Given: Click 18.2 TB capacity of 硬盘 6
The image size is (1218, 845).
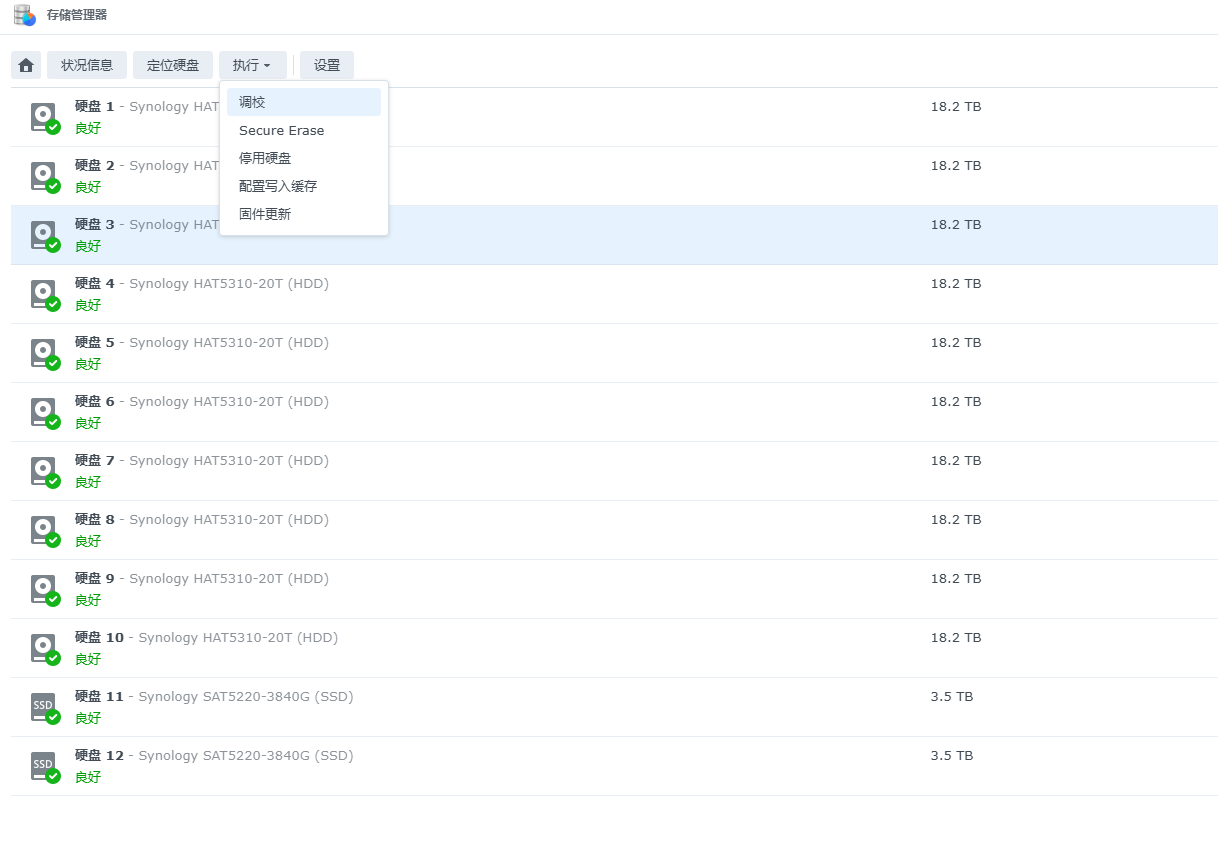Looking at the screenshot, I should [956, 402].
